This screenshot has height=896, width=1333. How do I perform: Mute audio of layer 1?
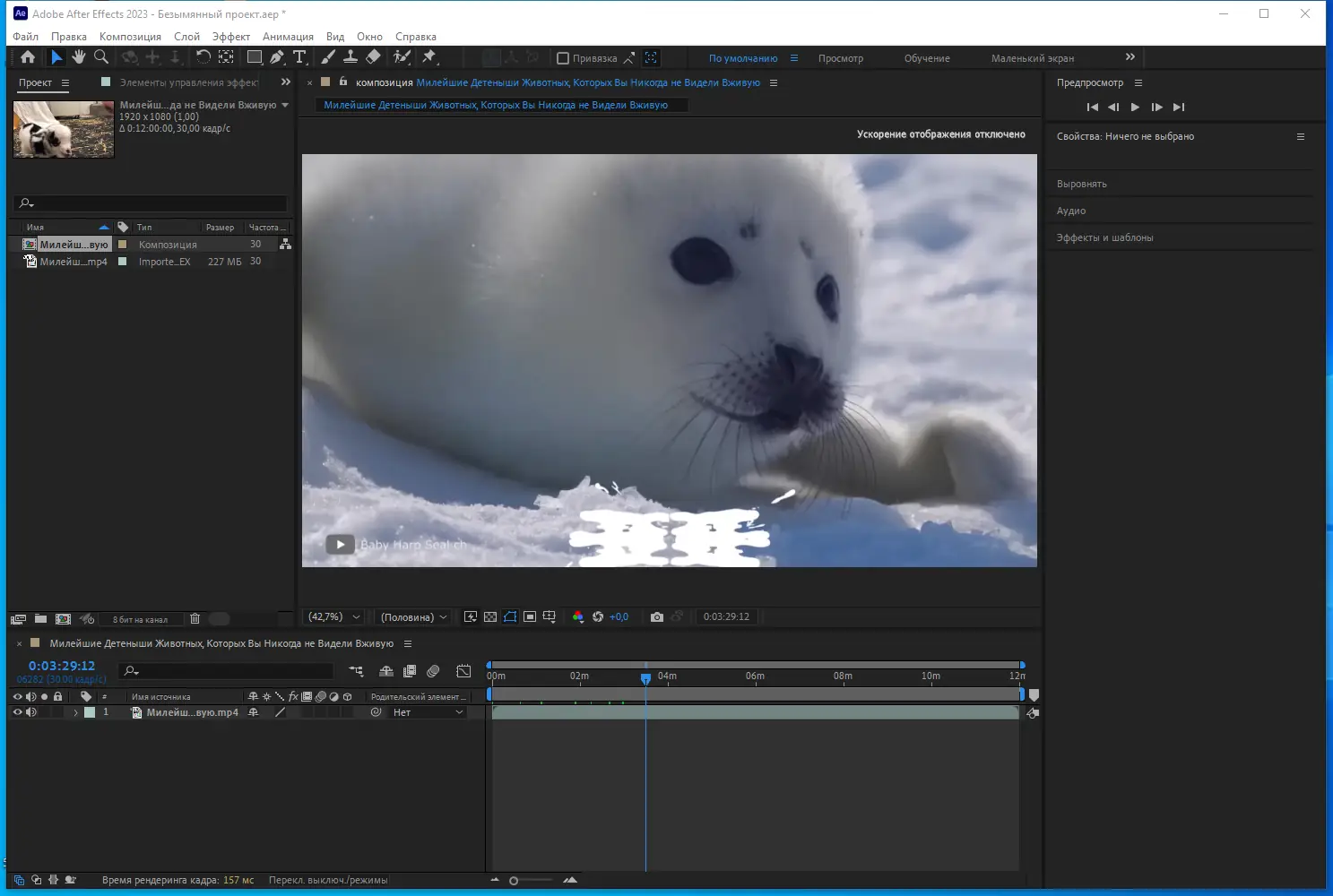31,712
